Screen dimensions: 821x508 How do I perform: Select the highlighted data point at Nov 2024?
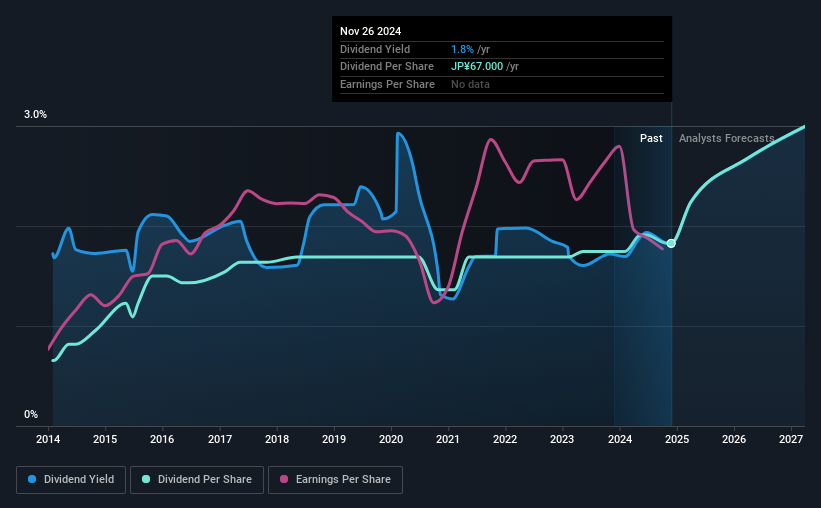(671, 244)
